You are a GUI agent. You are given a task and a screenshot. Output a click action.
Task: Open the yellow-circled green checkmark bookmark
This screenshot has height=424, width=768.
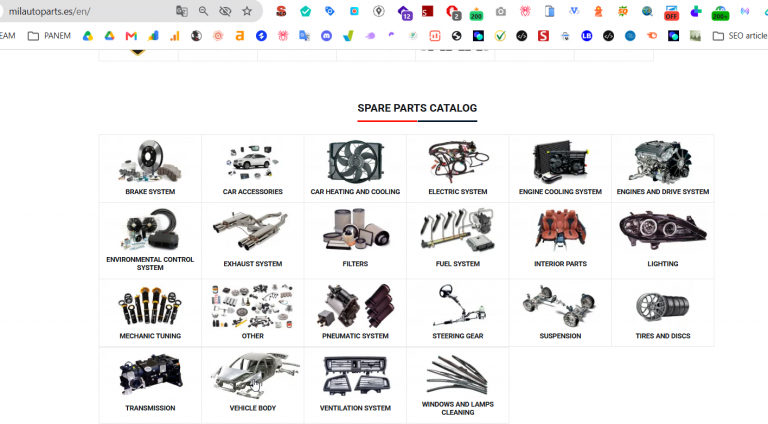click(500, 36)
